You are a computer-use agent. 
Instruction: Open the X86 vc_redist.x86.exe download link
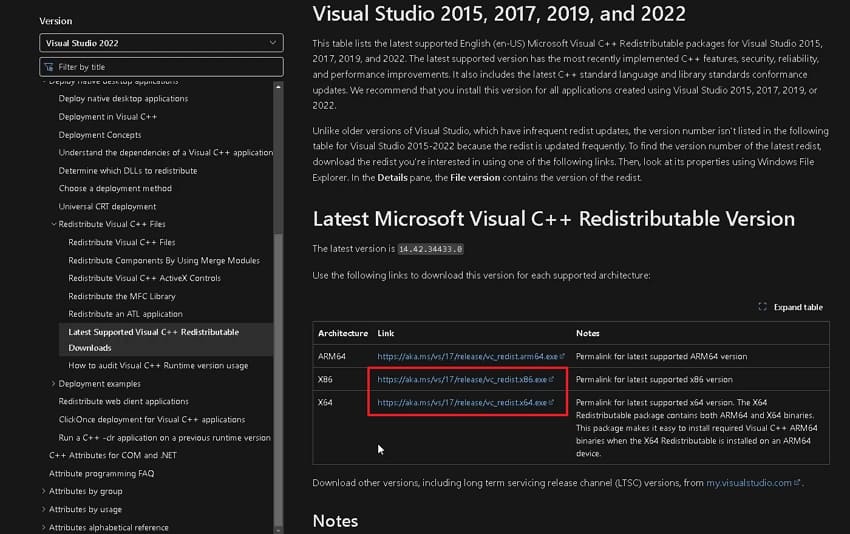click(x=465, y=379)
